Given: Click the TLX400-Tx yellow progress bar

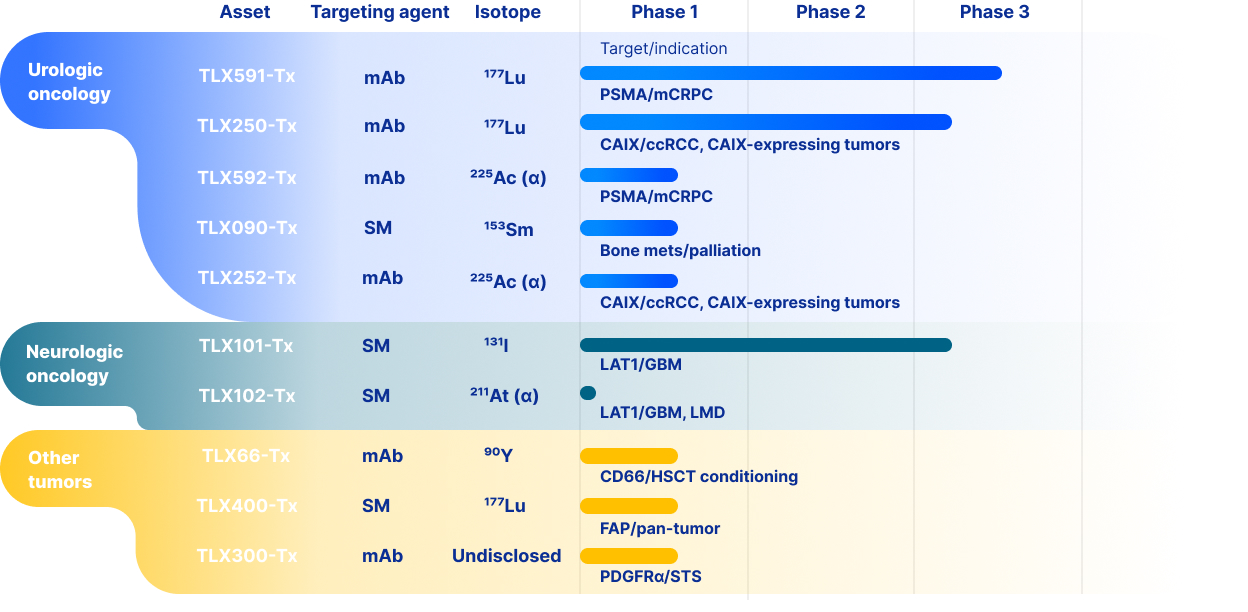Looking at the screenshot, I should click(x=628, y=506).
